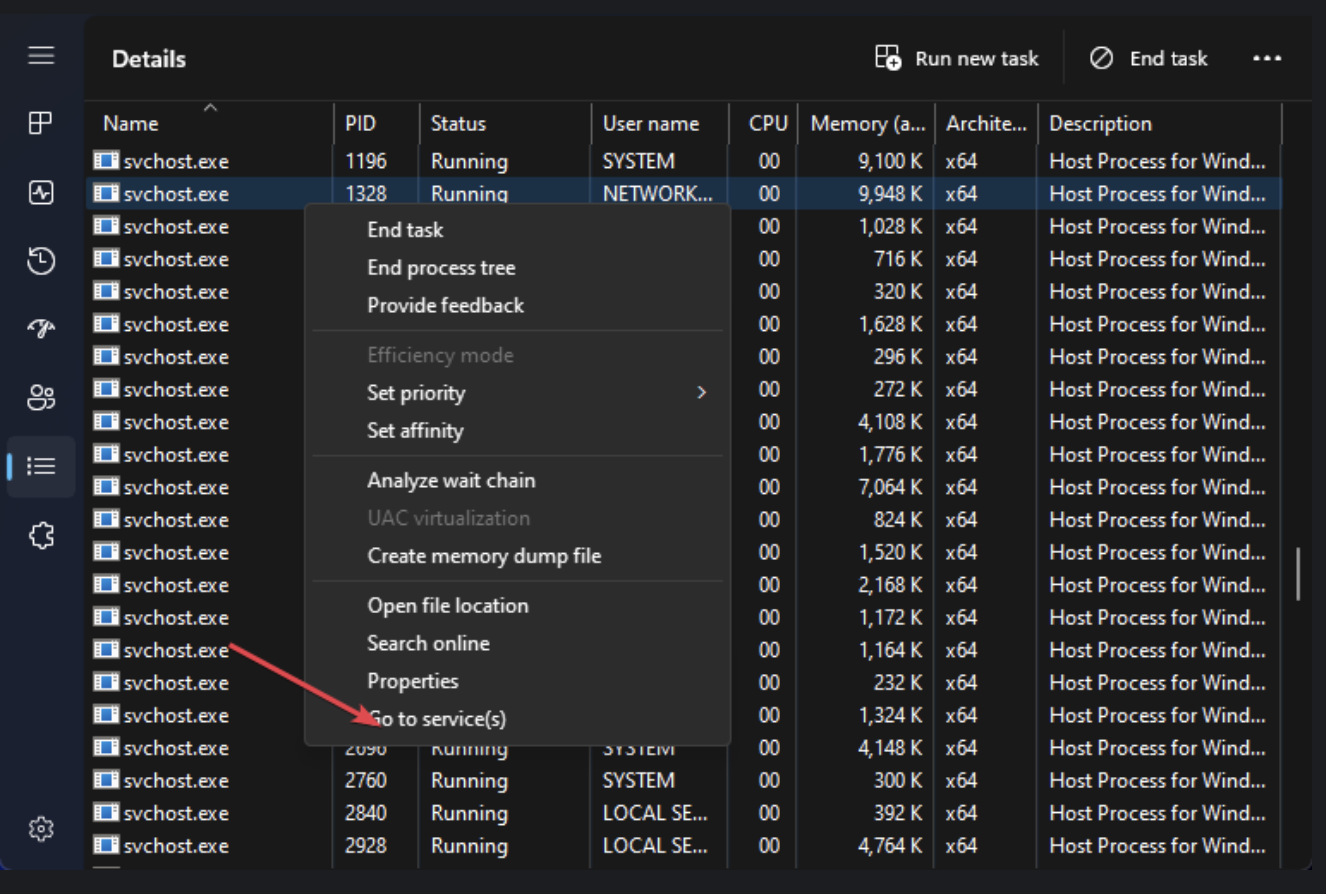Screen dimensions: 1326x894
Task: Click the 1,164 K memory value
Action: pyautogui.click(x=890, y=650)
